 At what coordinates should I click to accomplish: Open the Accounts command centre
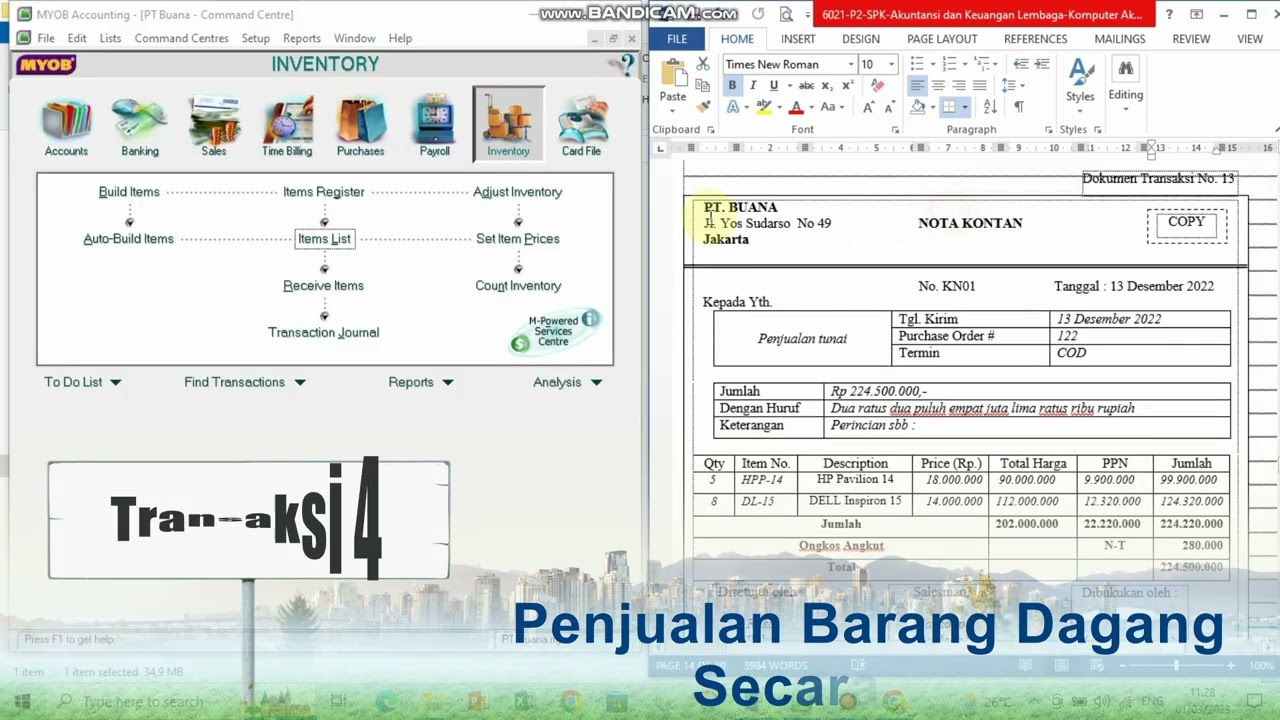click(x=66, y=125)
